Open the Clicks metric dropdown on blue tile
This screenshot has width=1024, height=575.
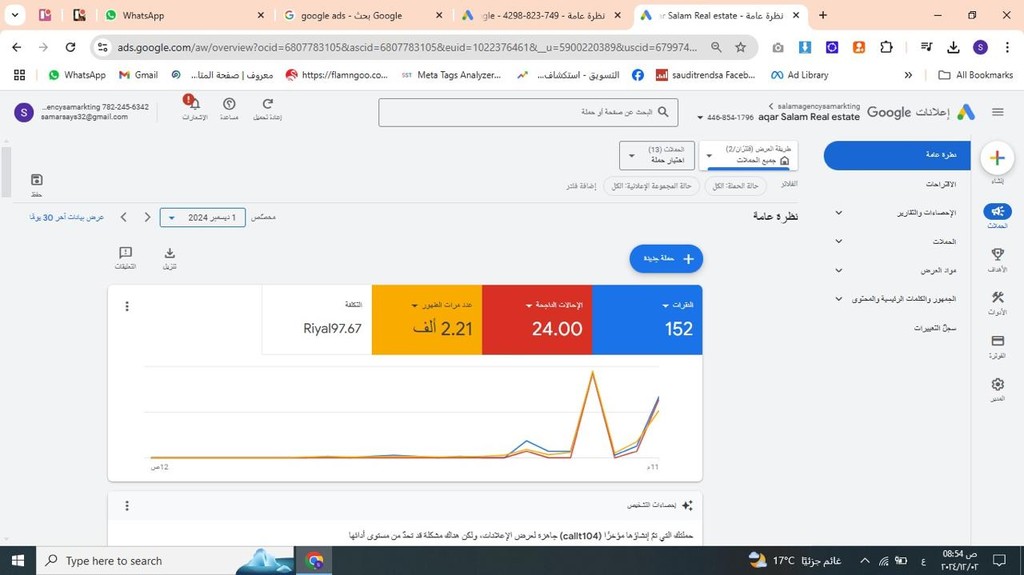tap(677, 305)
